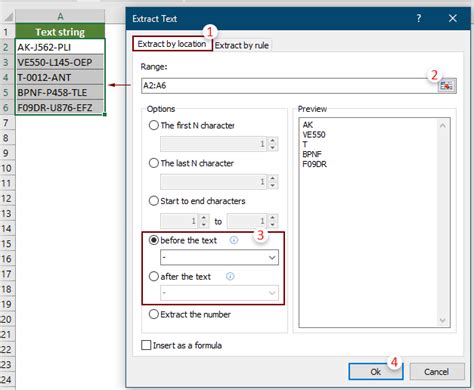Select cell VE550-L145-OEP
474x390 pixels.
(60, 62)
